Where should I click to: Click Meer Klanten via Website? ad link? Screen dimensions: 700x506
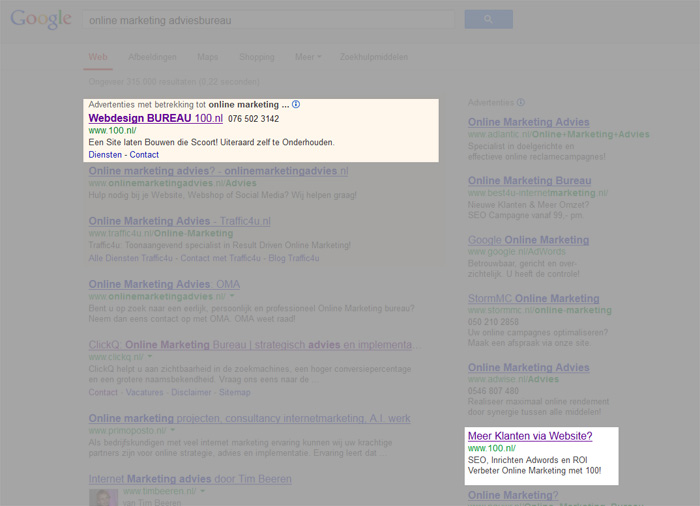(x=530, y=436)
